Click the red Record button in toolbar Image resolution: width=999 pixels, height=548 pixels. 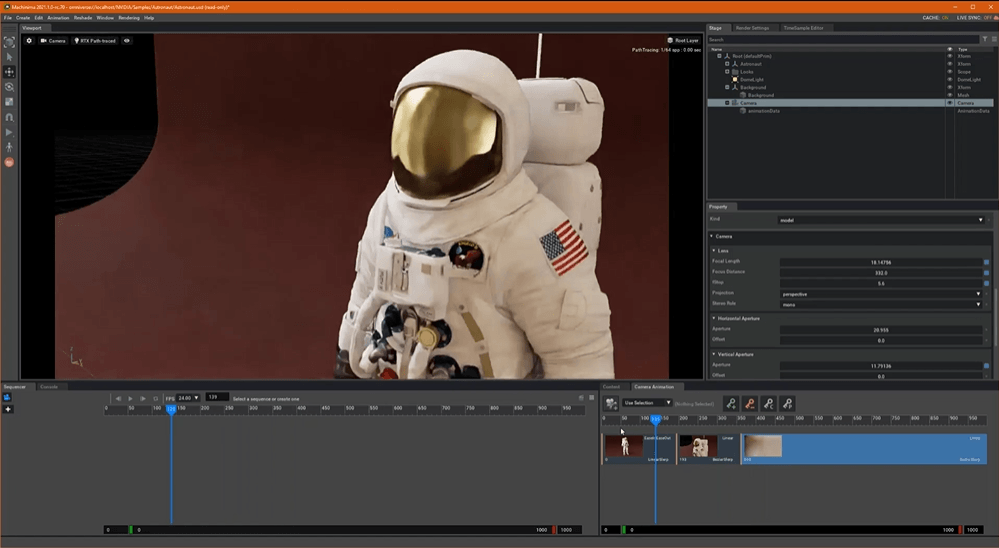9,162
